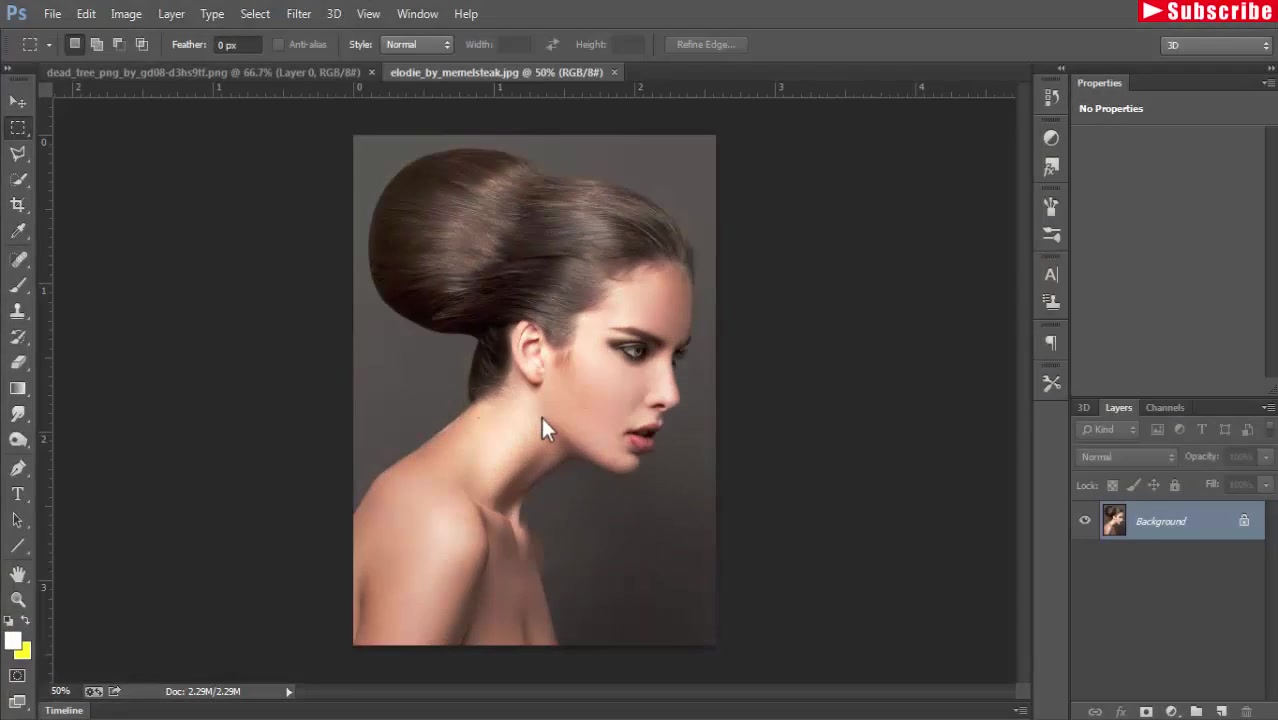Select the Crop tool

(18, 205)
